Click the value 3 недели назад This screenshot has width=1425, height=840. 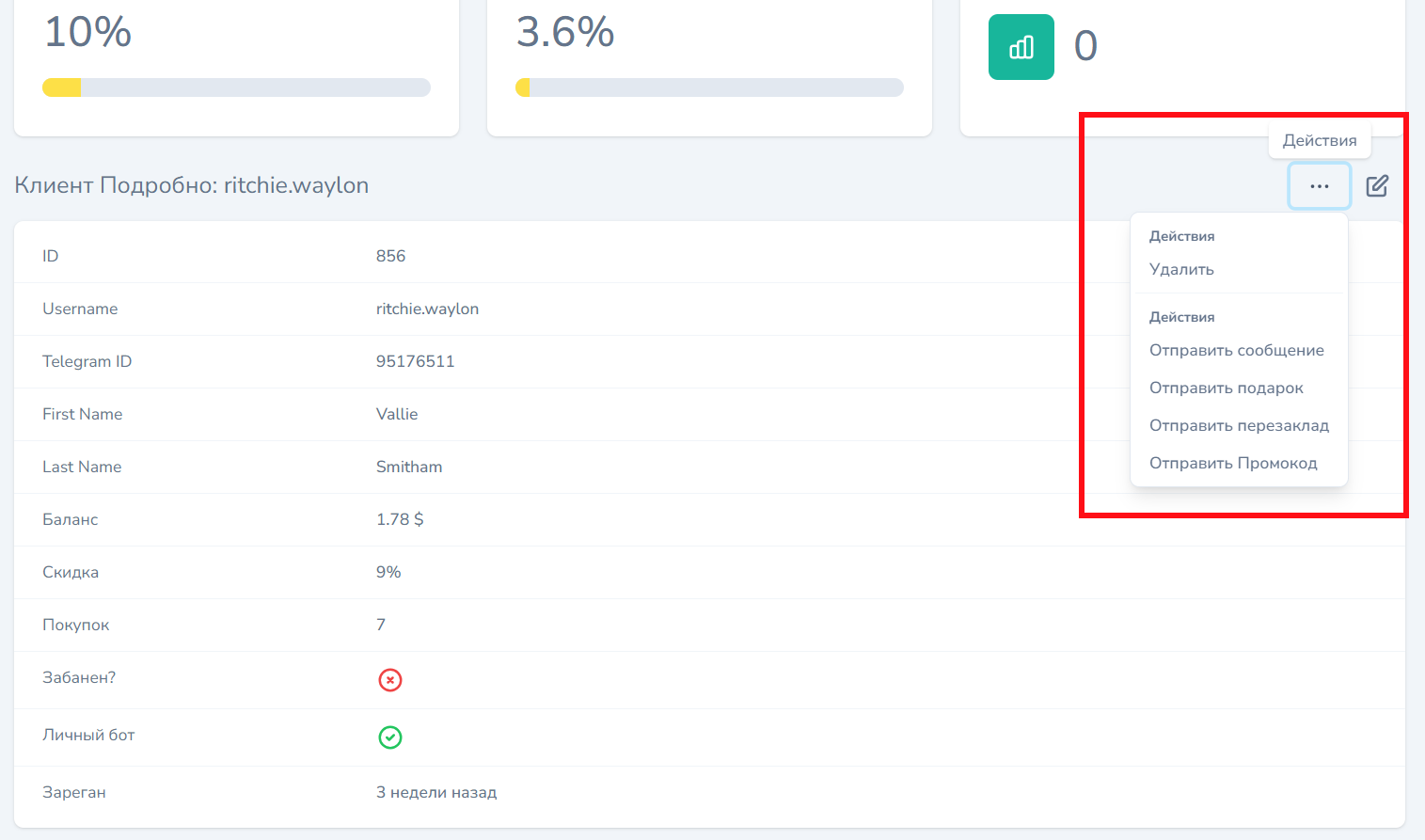436,792
